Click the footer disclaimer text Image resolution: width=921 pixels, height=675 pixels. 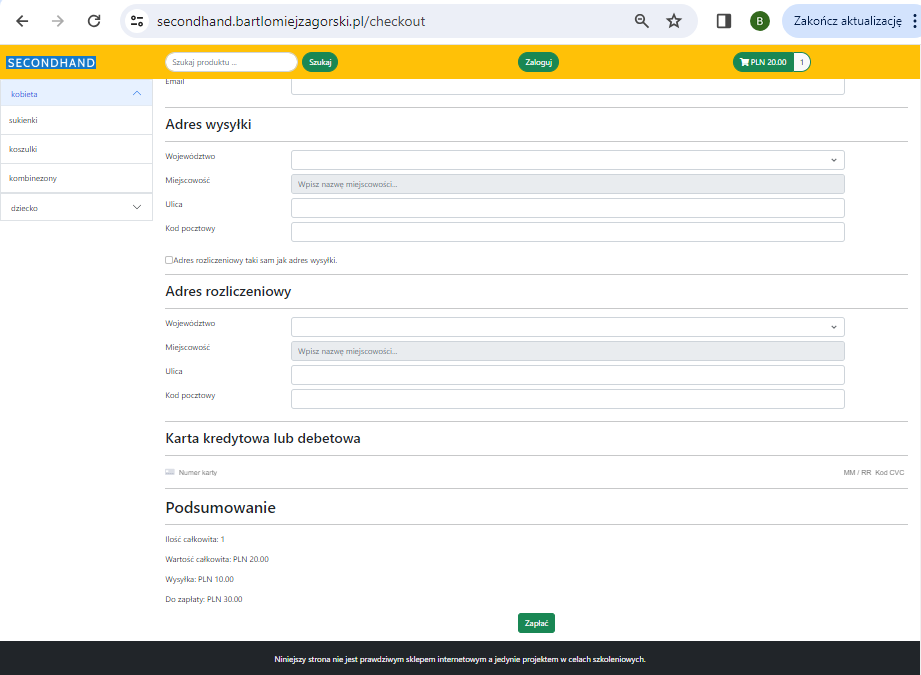[460, 659]
